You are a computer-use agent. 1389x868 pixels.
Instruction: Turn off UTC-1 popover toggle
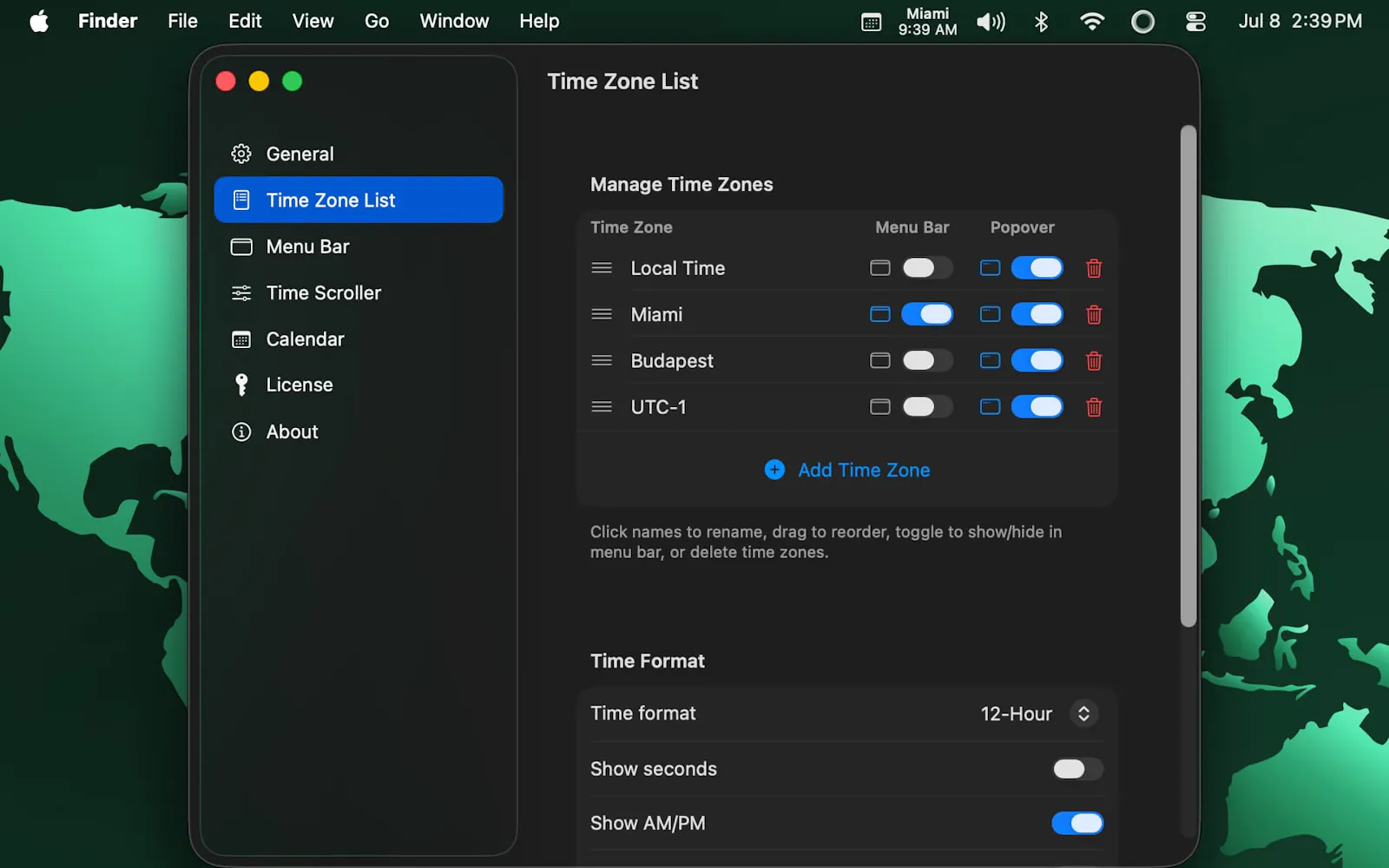(1037, 406)
